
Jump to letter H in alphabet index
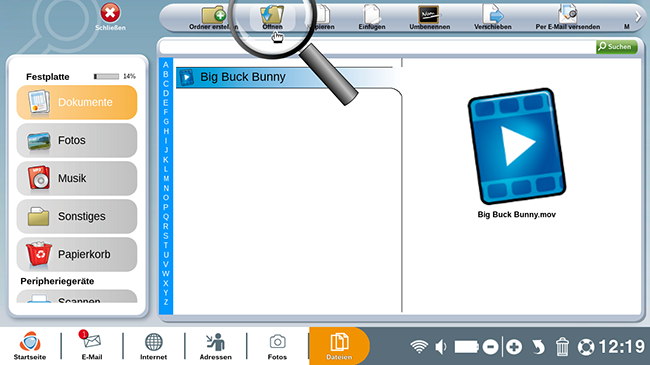click(166, 131)
